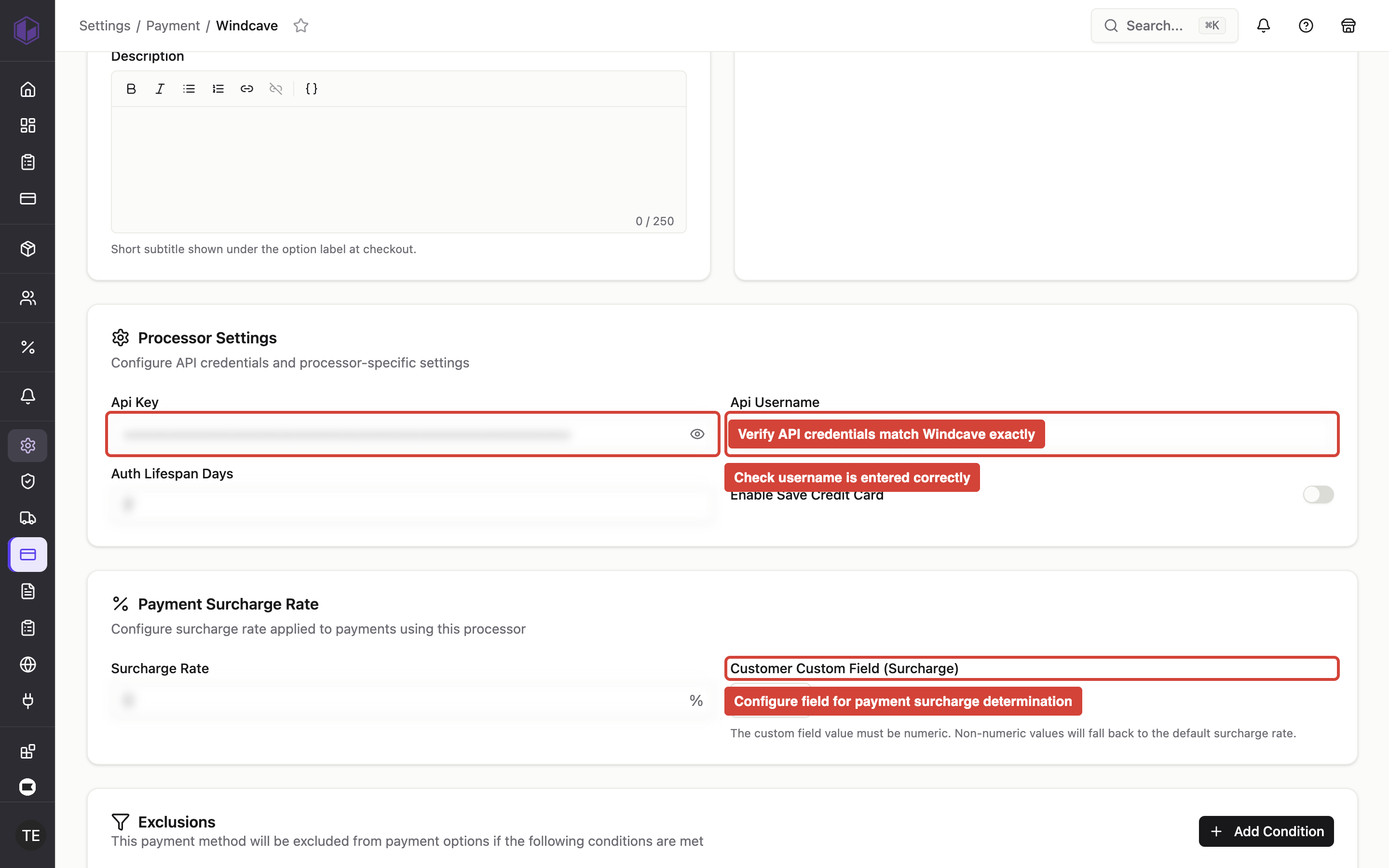Insert a link in the description editor

pos(247,88)
